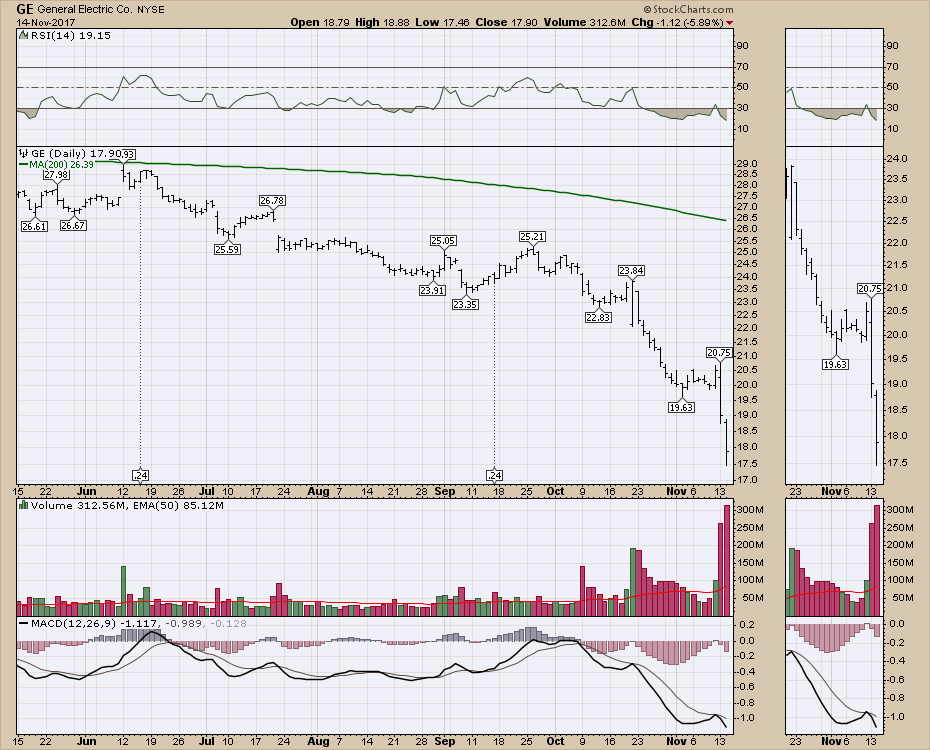Click the Low 17.46 value
Screen dimensions: 930x750
tap(442, 23)
